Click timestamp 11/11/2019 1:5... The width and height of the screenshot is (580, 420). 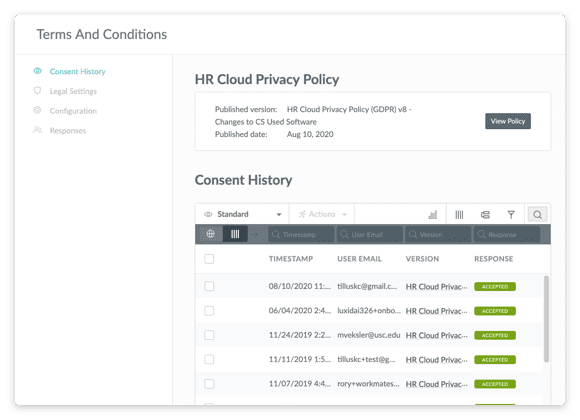(x=300, y=359)
